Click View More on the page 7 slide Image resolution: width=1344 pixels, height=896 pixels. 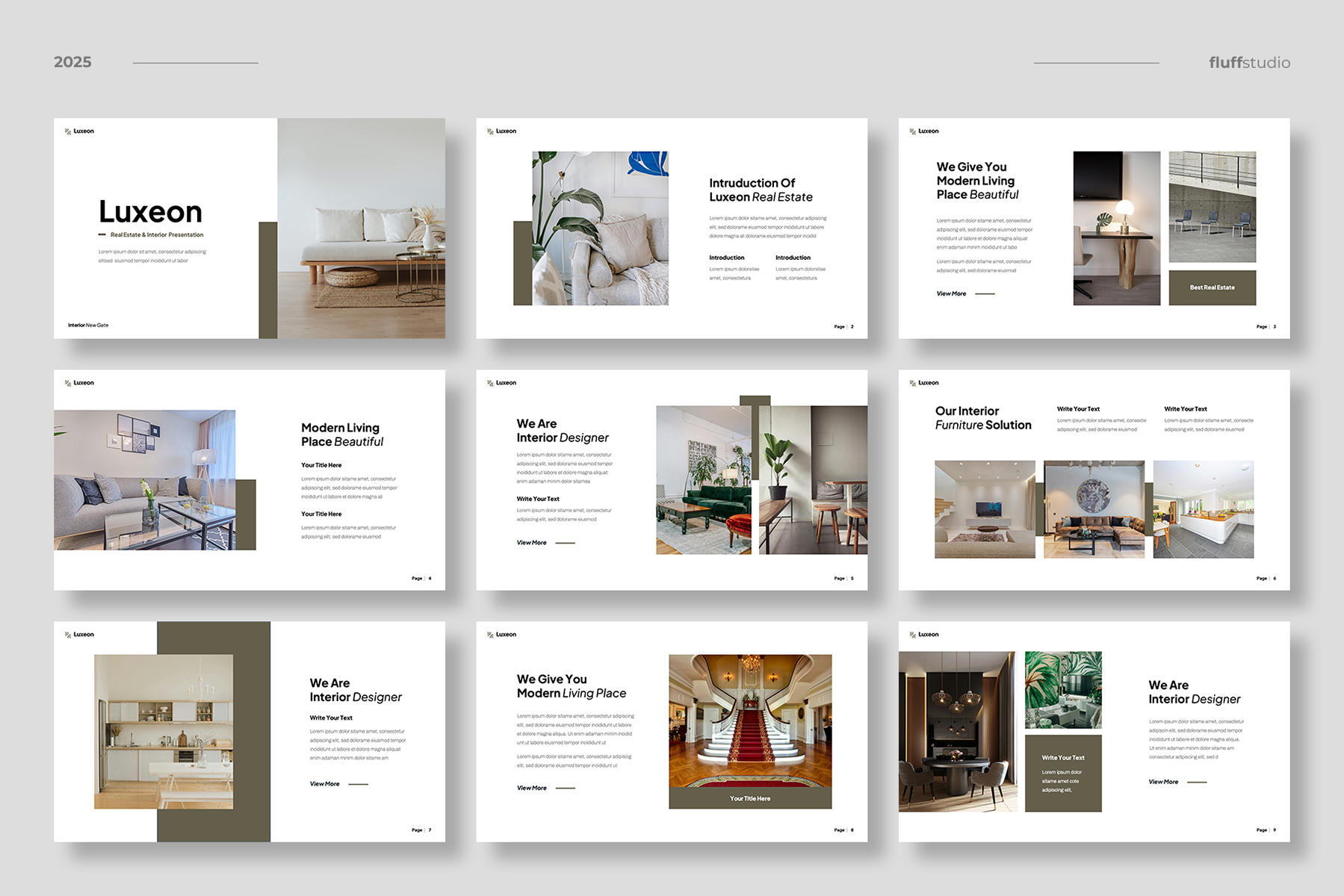click(325, 784)
